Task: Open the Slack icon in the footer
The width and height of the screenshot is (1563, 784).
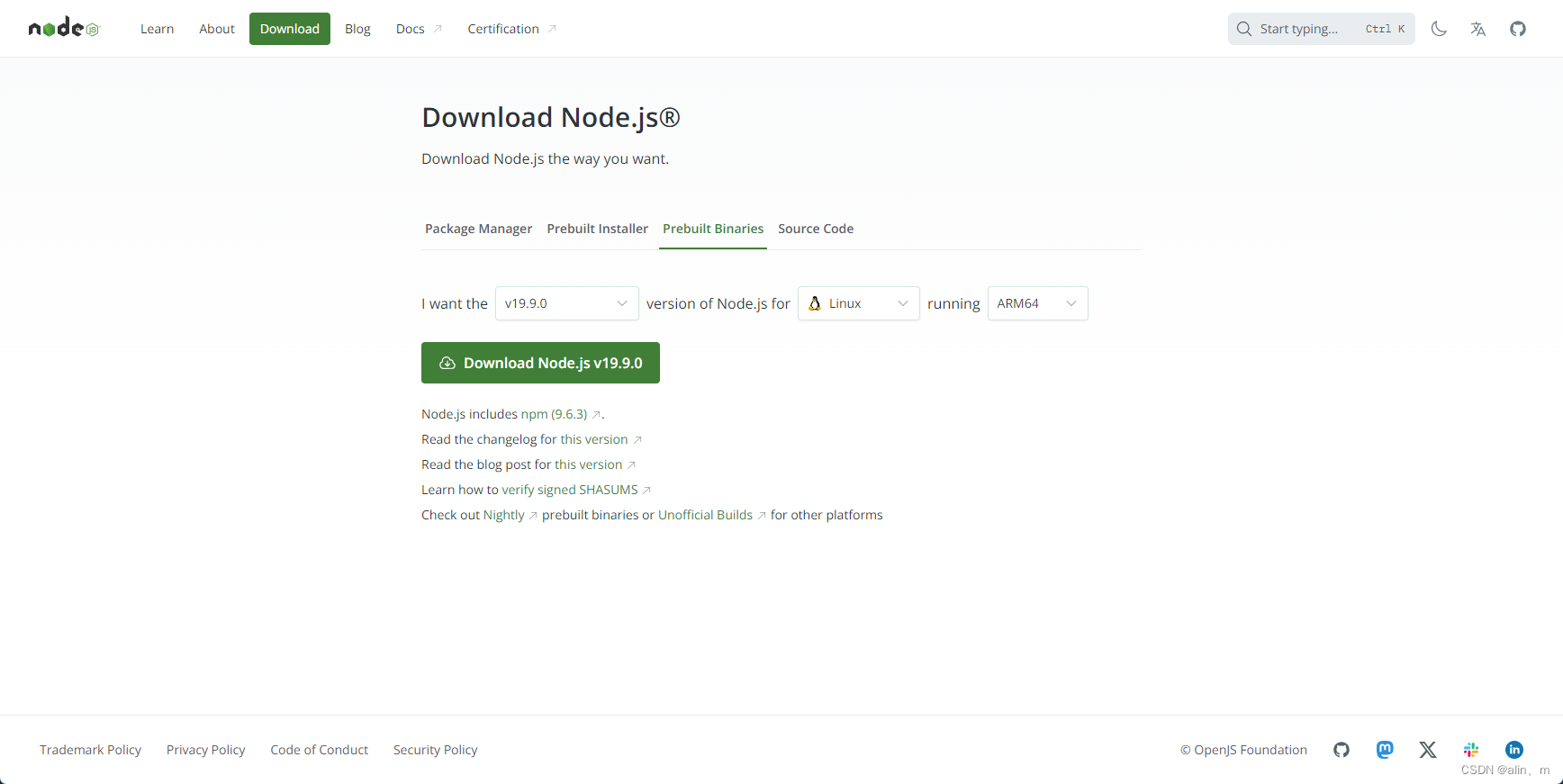Action: pos(1471,750)
